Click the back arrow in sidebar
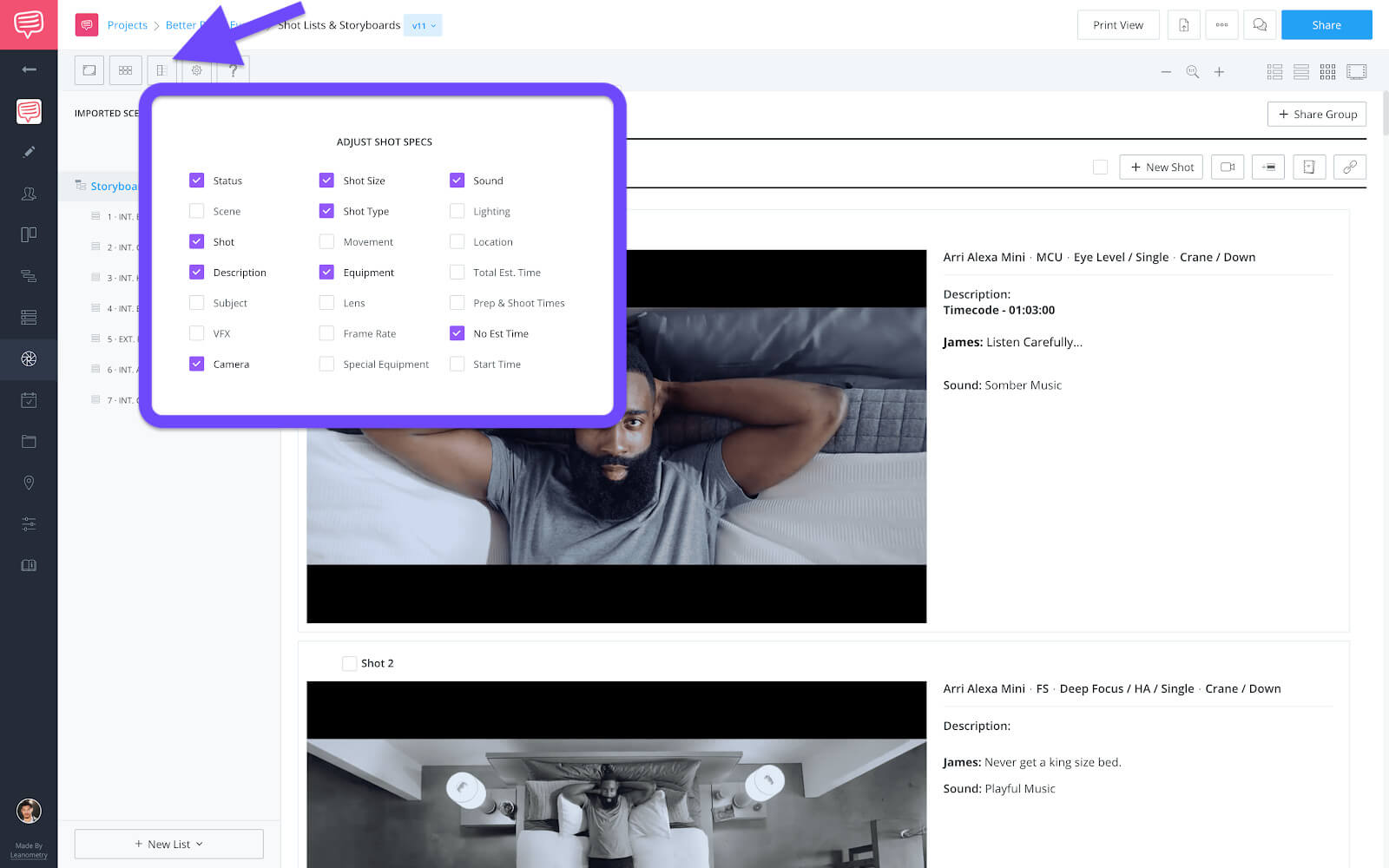This screenshot has width=1389, height=868. pos(29,69)
